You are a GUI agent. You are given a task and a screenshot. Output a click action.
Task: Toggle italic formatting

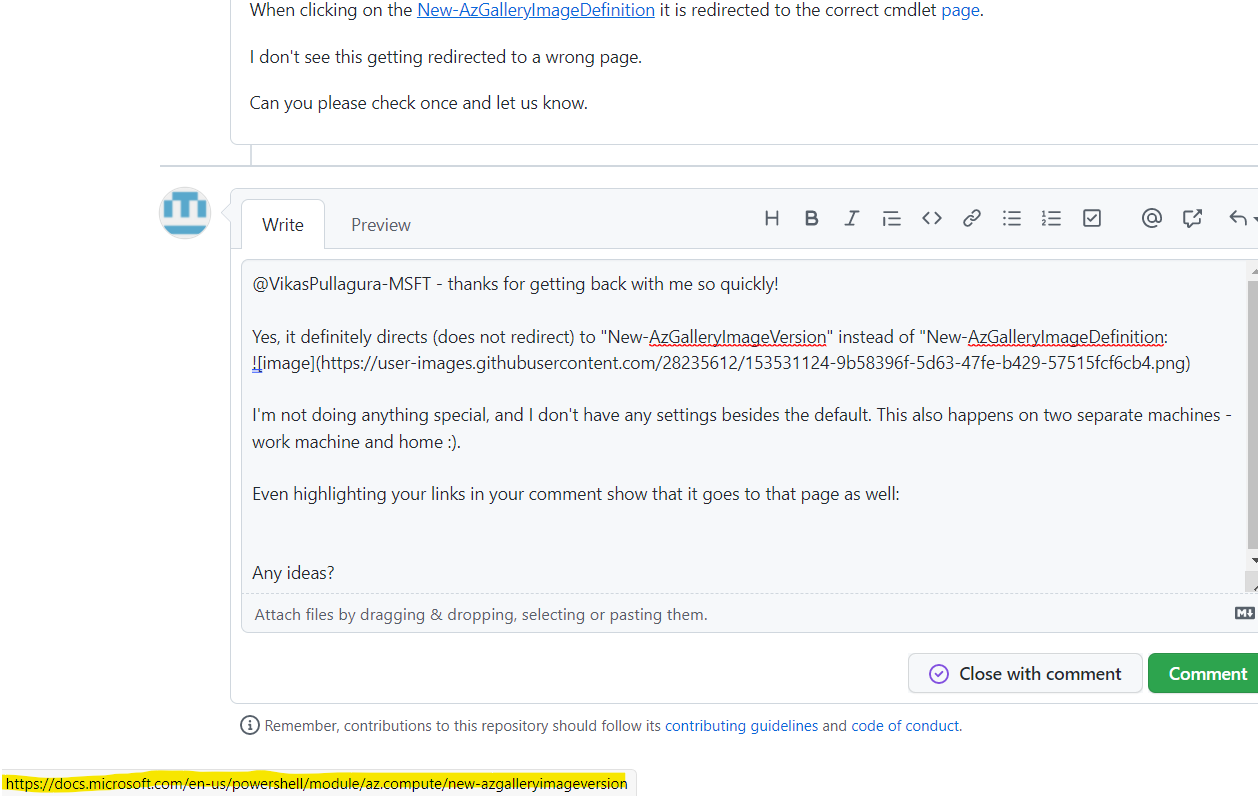[x=851, y=218]
